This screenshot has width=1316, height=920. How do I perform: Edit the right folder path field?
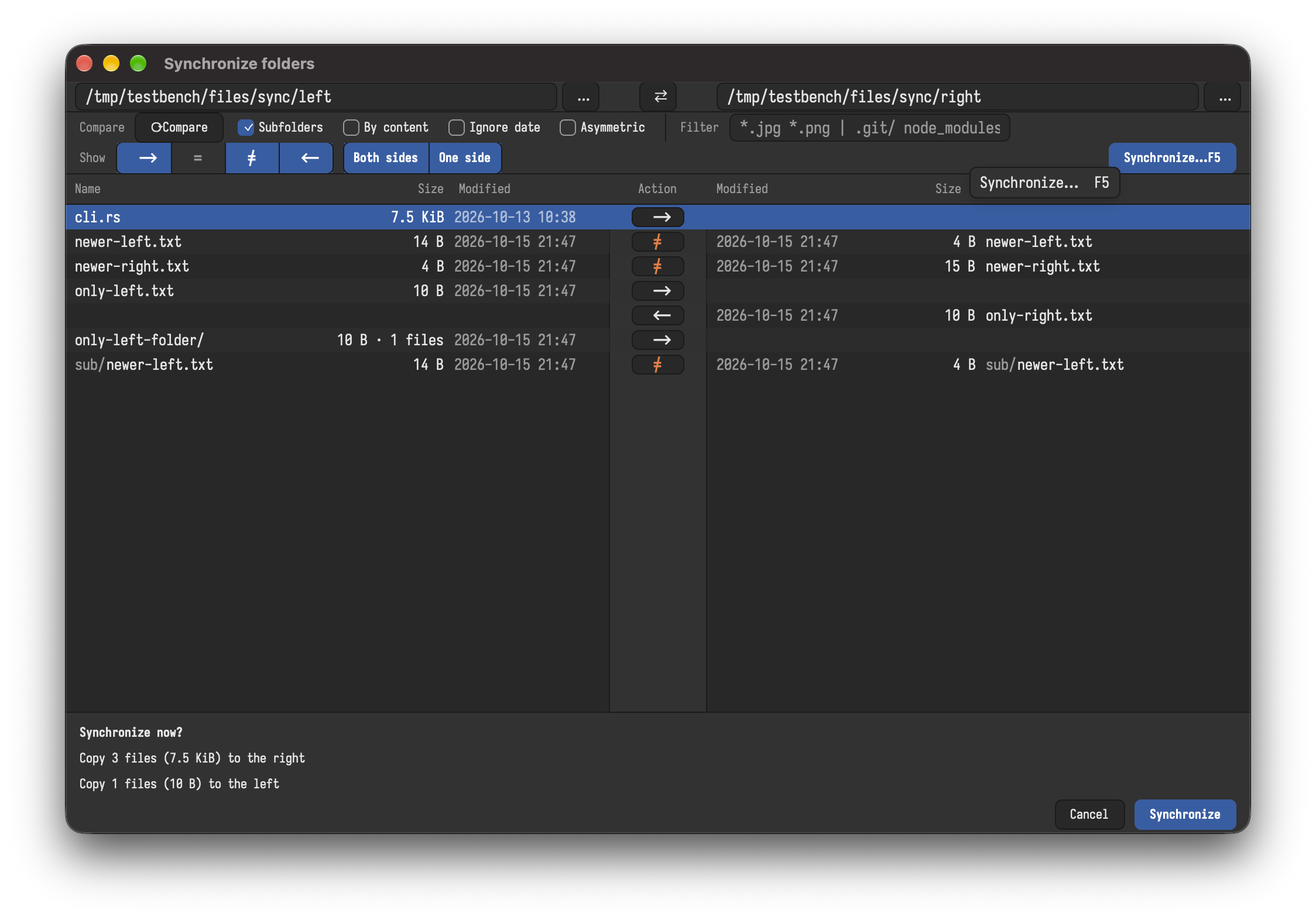coord(957,97)
